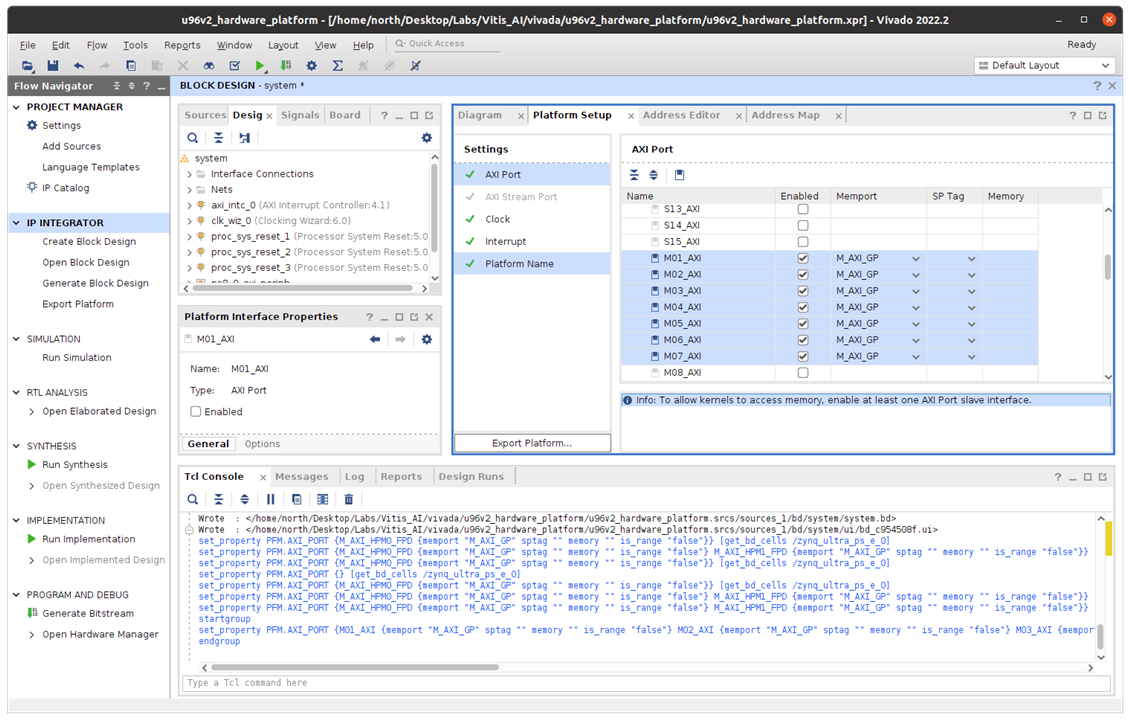Switch to the Messages tab

coord(301,476)
